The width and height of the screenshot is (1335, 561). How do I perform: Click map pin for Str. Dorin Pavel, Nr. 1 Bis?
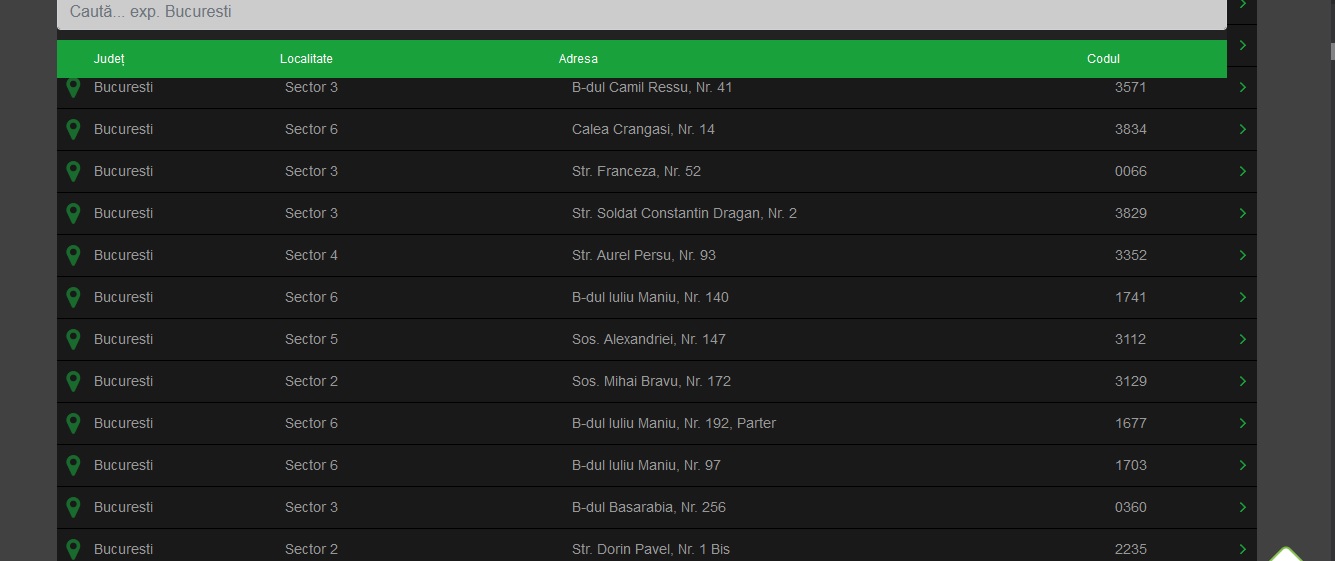pos(73,549)
